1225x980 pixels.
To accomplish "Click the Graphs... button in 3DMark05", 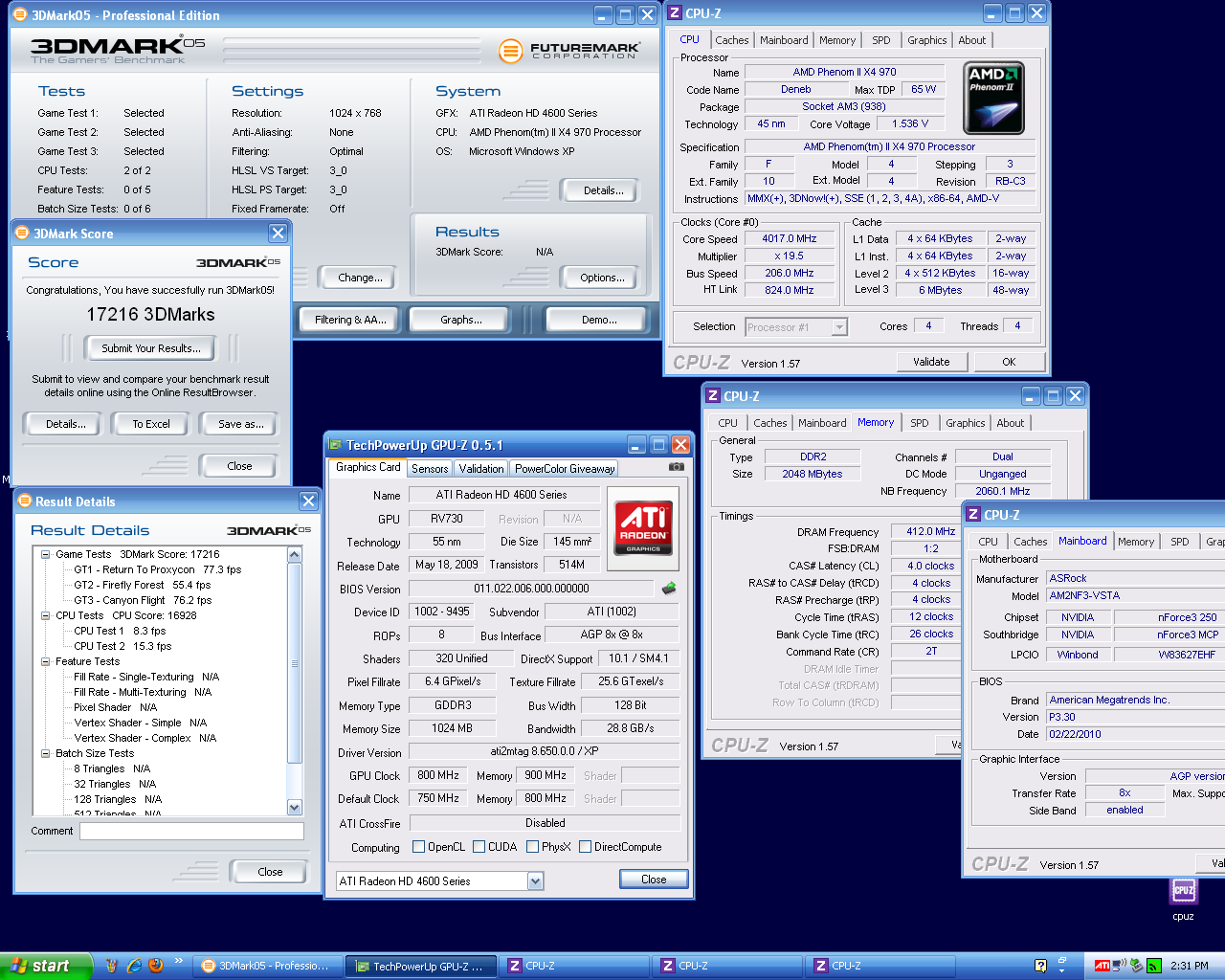I will coord(461,320).
